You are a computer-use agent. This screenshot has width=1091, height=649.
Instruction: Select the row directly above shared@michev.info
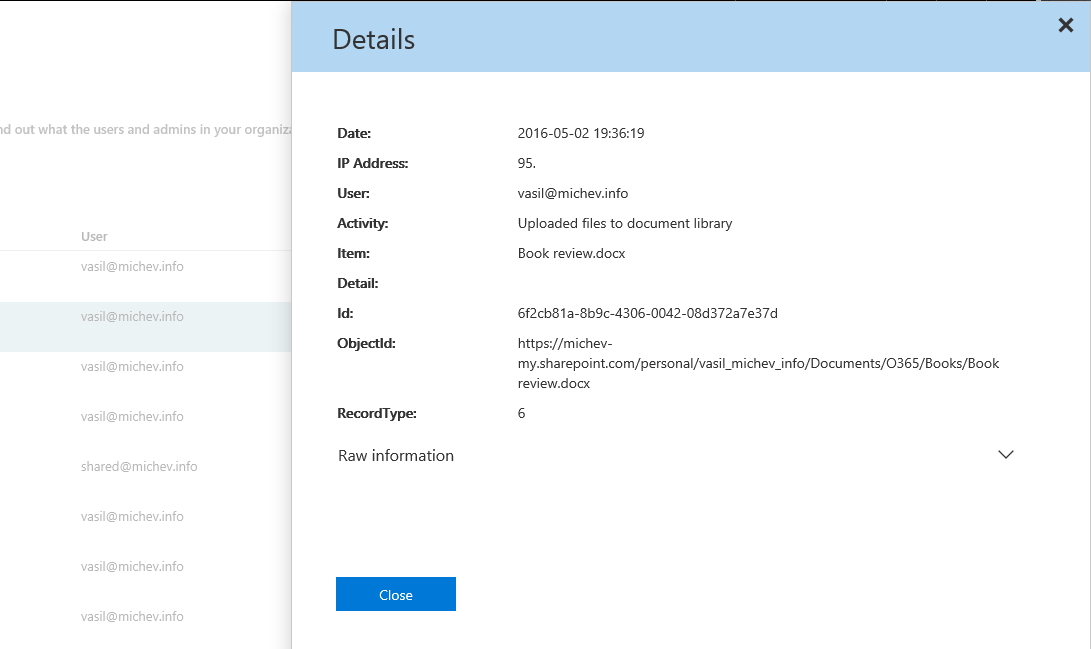point(132,416)
